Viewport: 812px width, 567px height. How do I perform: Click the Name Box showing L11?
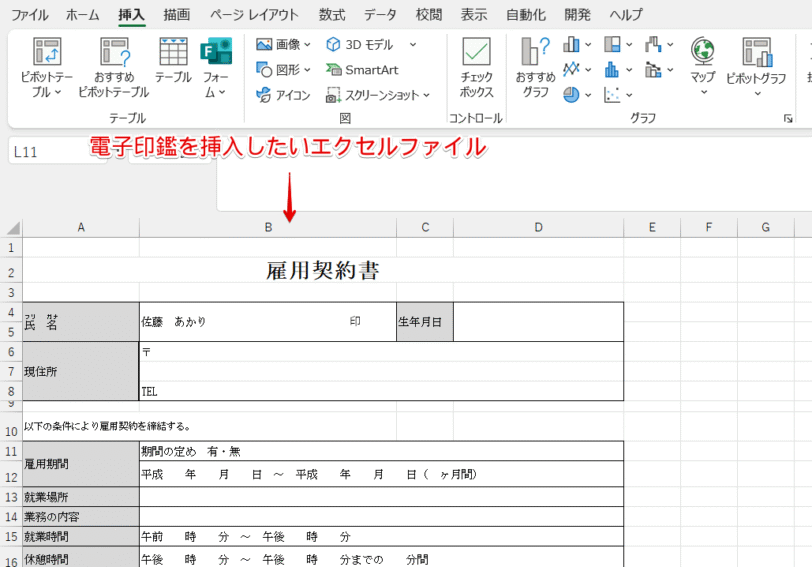pos(57,152)
